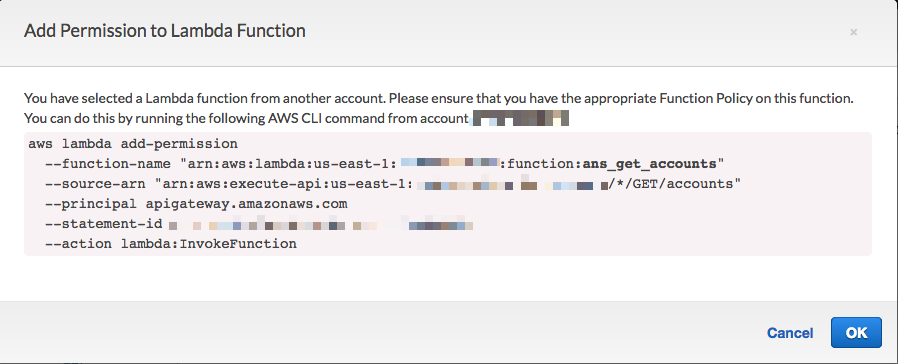This screenshot has width=898, height=364.
Task: Click the 'aws lambda add-permission' command line
Action: click(x=133, y=144)
